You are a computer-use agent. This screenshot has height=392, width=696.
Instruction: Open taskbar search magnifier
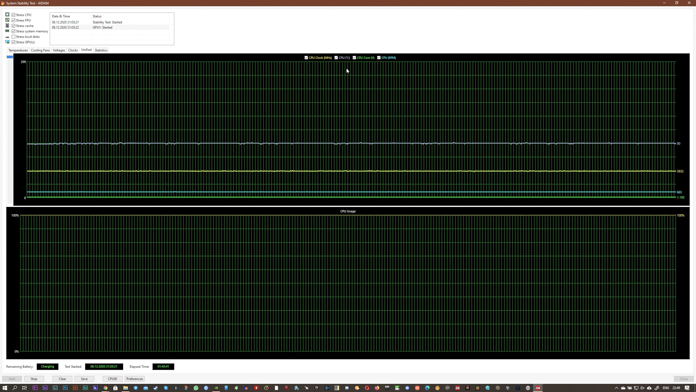point(15,388)
